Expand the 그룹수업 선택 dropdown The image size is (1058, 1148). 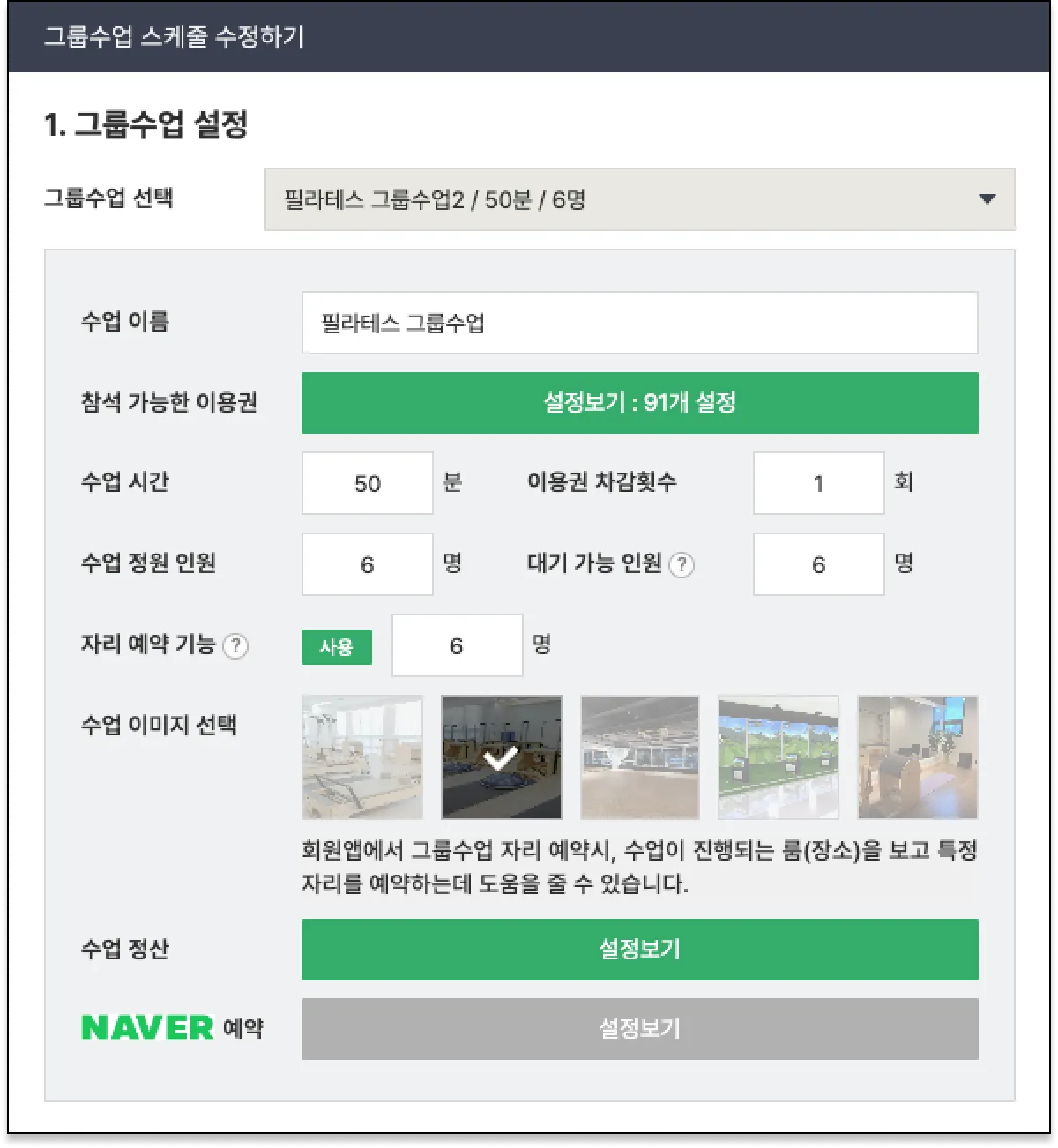(x=640, y=199)
